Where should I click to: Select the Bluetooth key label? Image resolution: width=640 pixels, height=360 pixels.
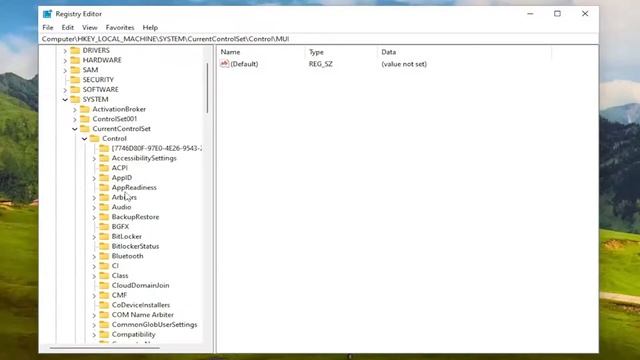tap(127, 256)
